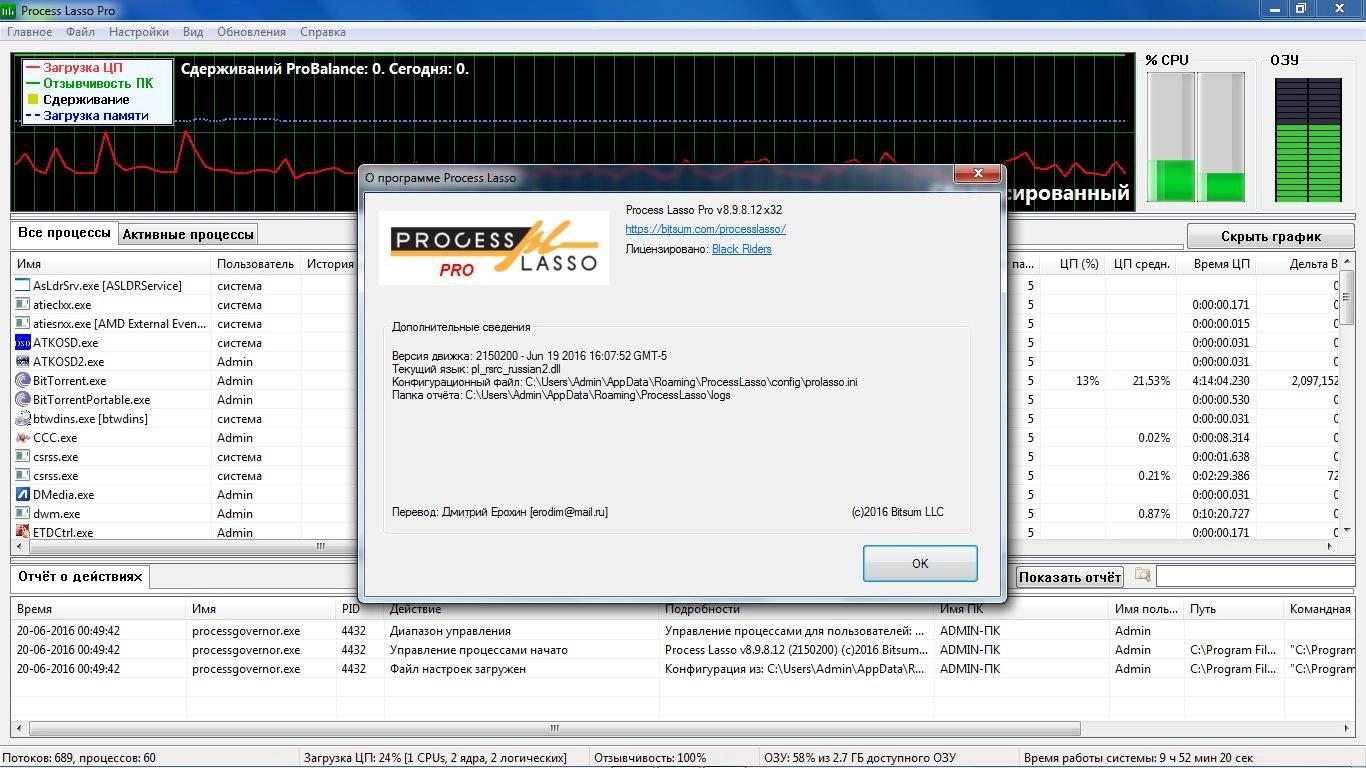Click the log folder icon beside Показать отчёт

1142,576
